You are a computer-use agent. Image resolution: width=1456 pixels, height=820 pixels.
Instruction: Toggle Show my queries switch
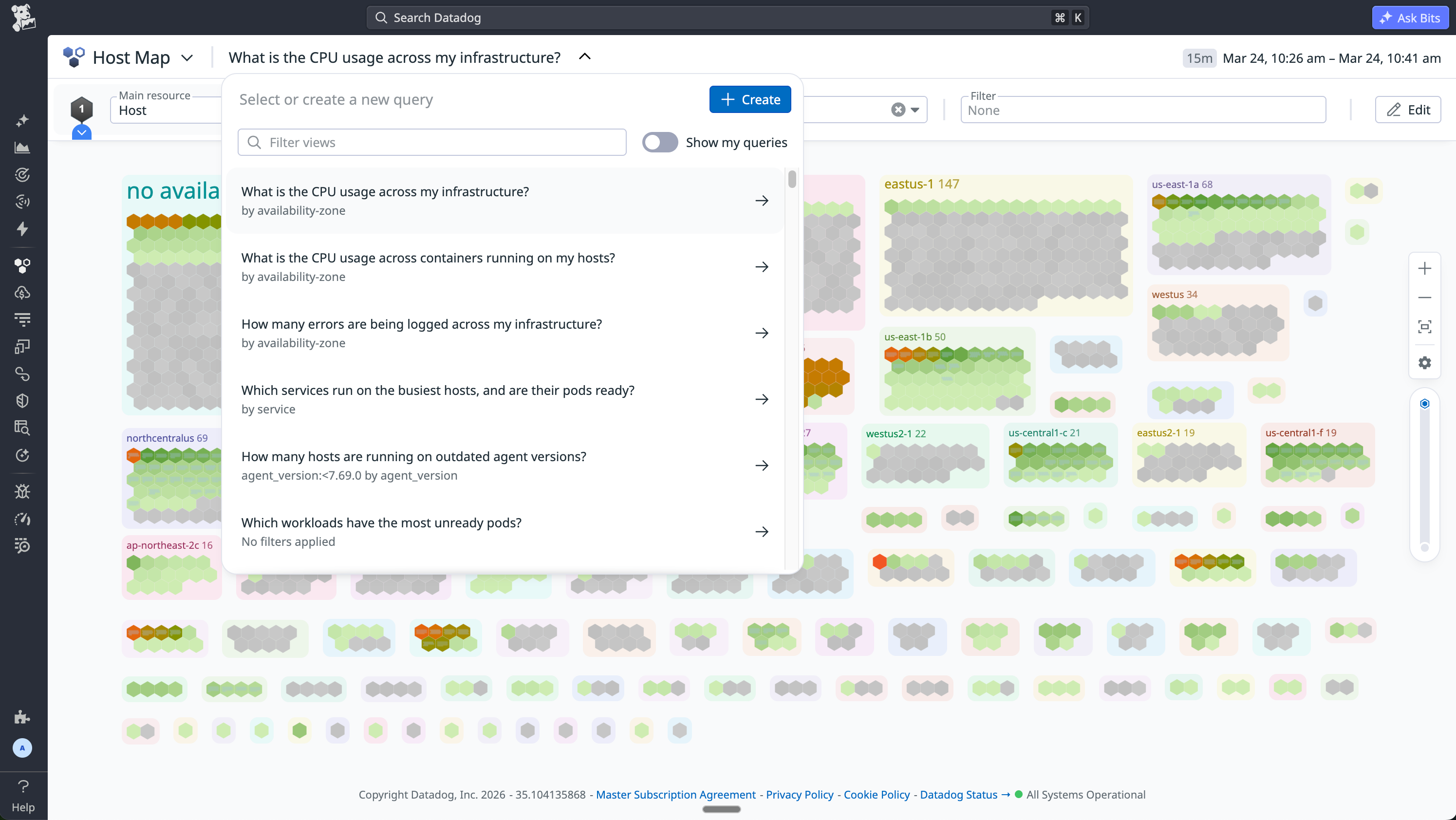660,142
